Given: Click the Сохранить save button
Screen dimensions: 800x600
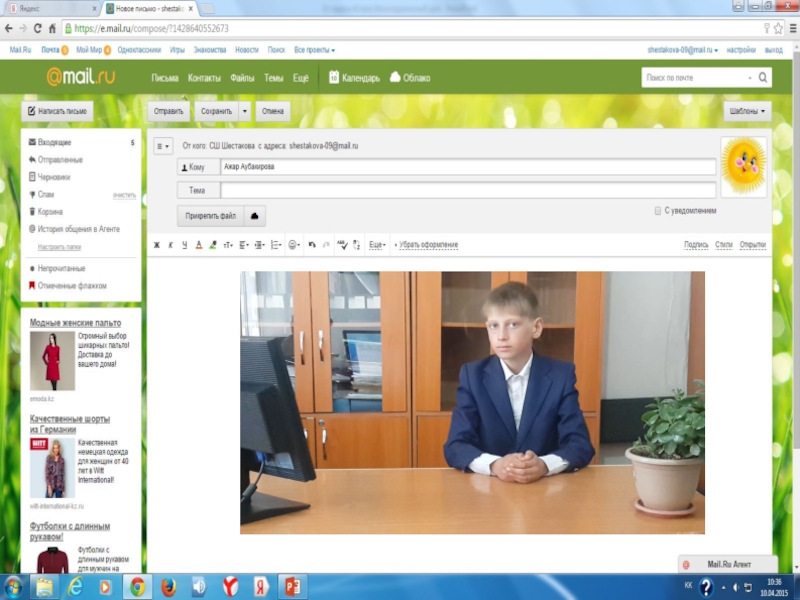Looking at the screenshot, I should (216, 111).
